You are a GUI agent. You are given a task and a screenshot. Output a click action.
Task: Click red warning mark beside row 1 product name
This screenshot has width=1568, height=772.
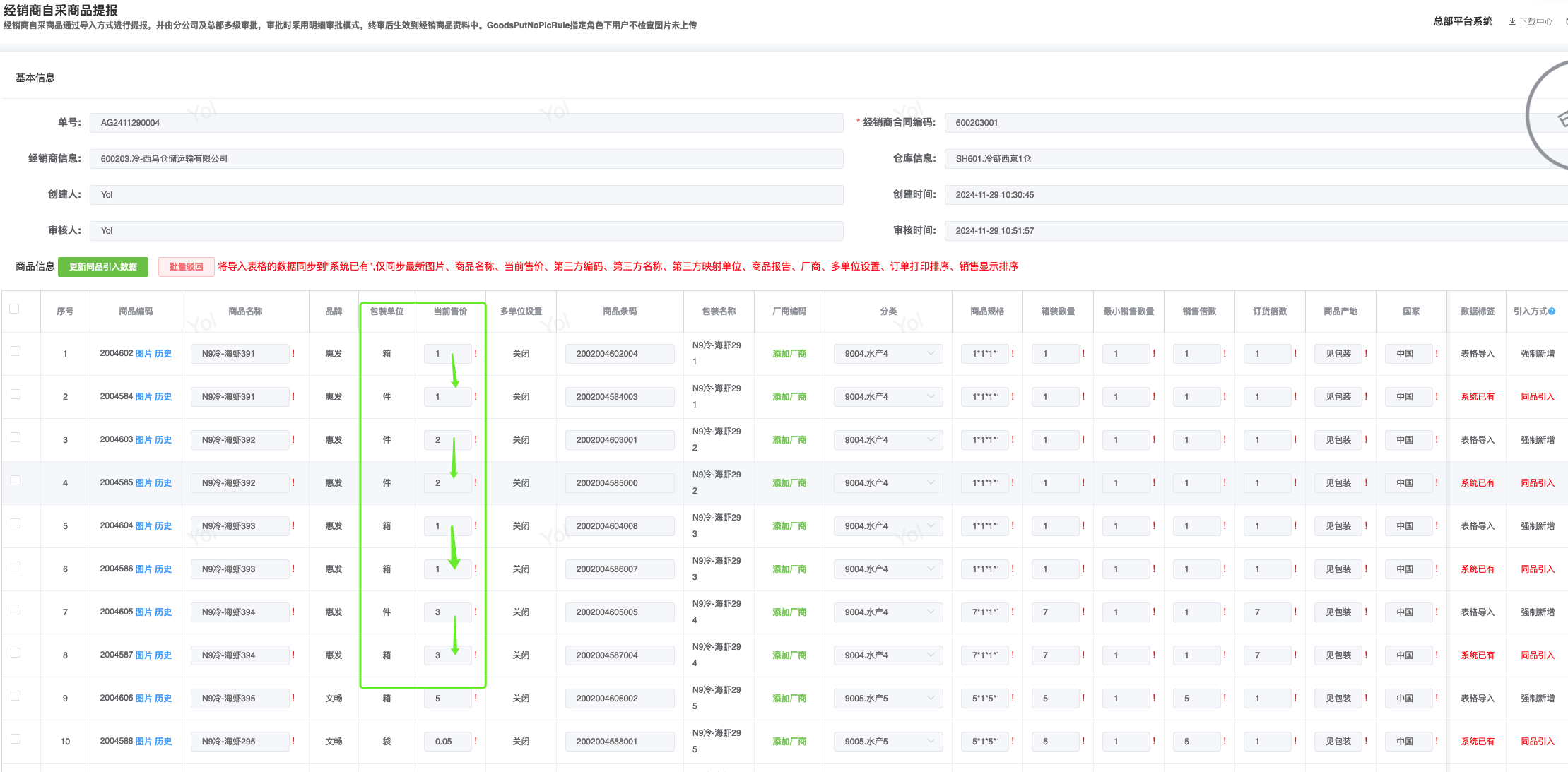tap(293, 353)
